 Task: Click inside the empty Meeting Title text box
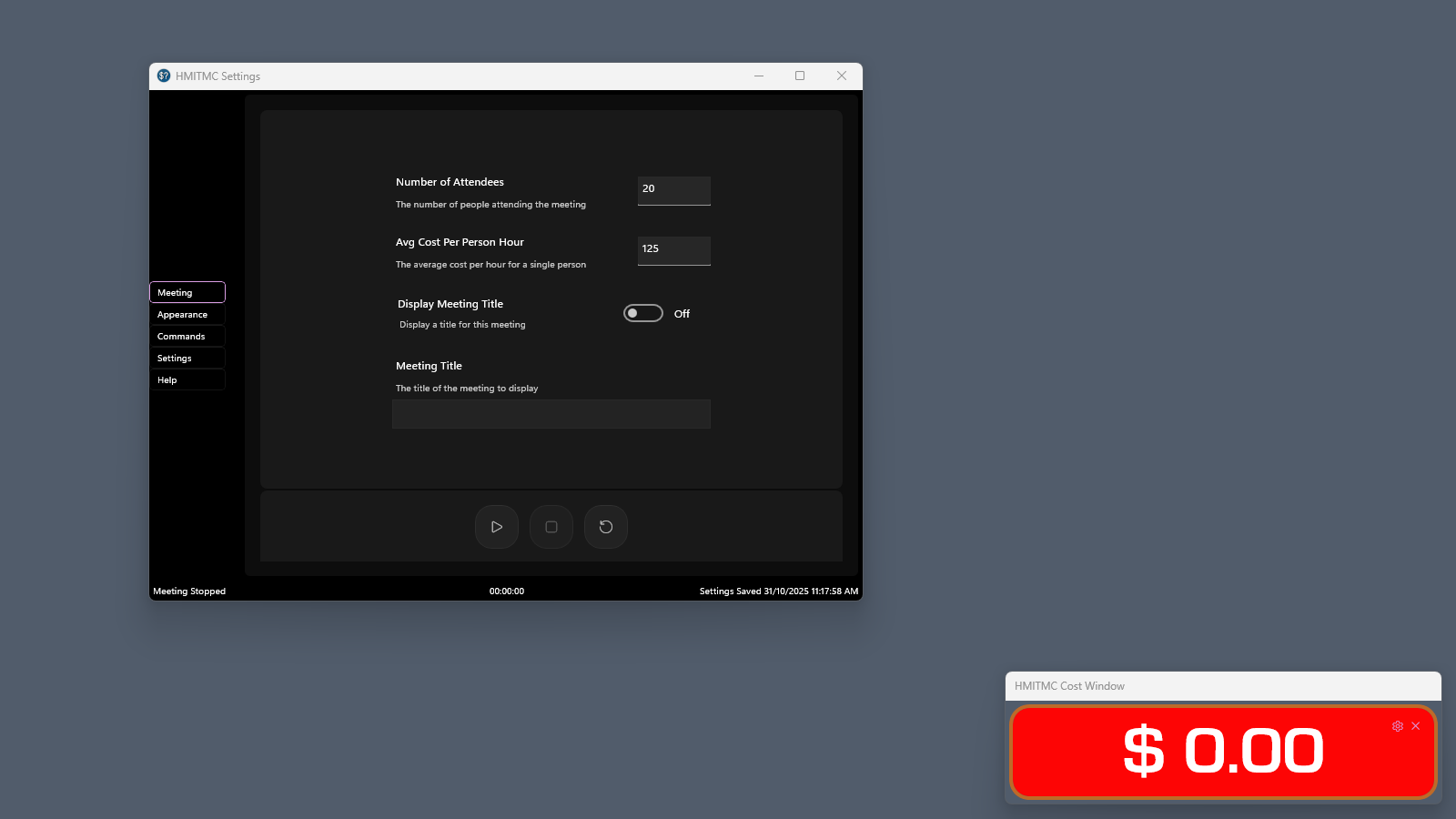click(x=551, y=414)
